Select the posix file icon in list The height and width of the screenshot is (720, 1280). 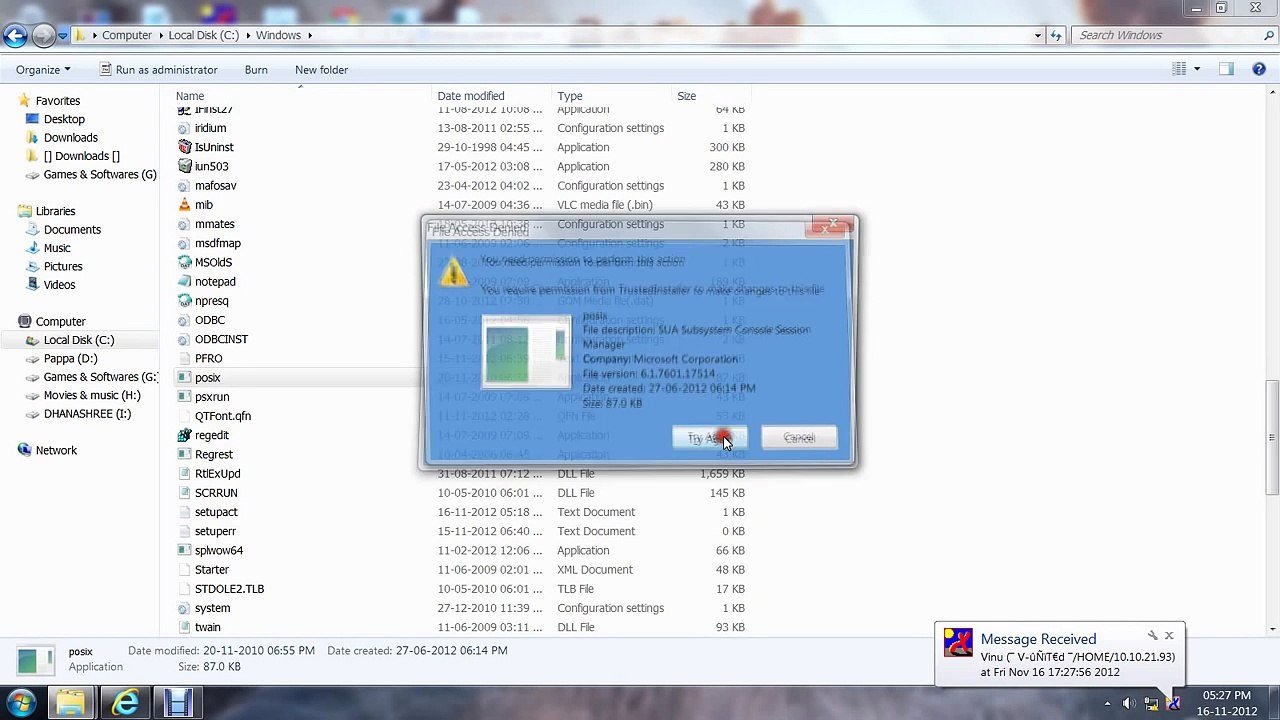pos(184,378)
